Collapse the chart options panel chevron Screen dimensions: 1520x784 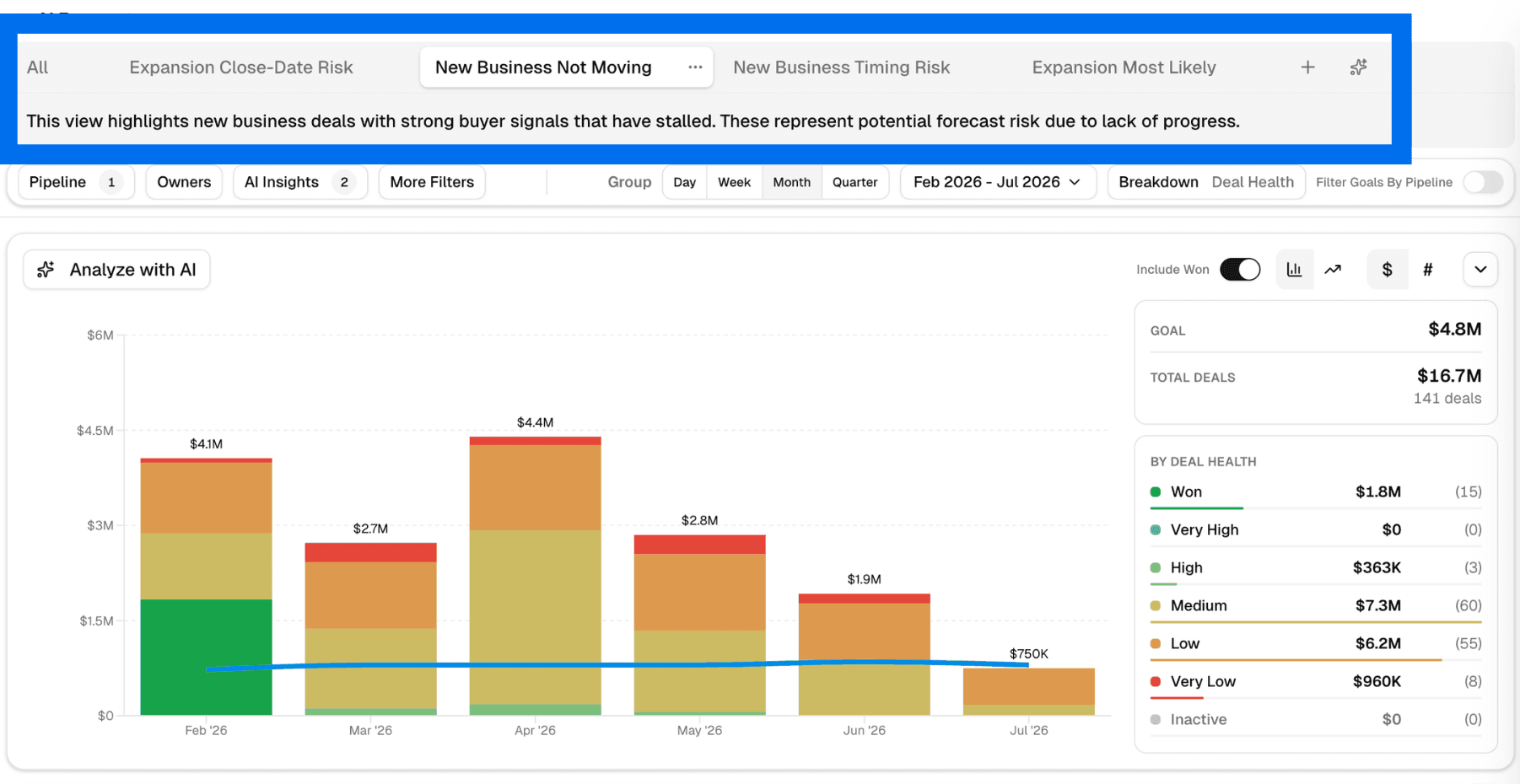(x=1480, y=269)
